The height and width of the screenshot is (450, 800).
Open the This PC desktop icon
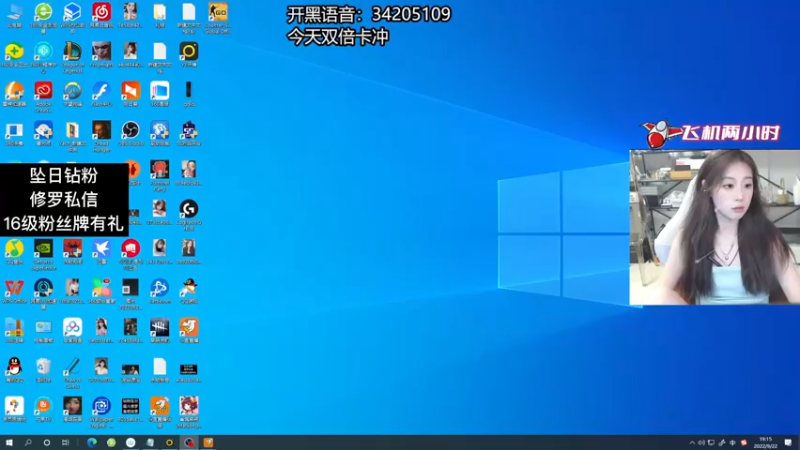click(14, 11)
